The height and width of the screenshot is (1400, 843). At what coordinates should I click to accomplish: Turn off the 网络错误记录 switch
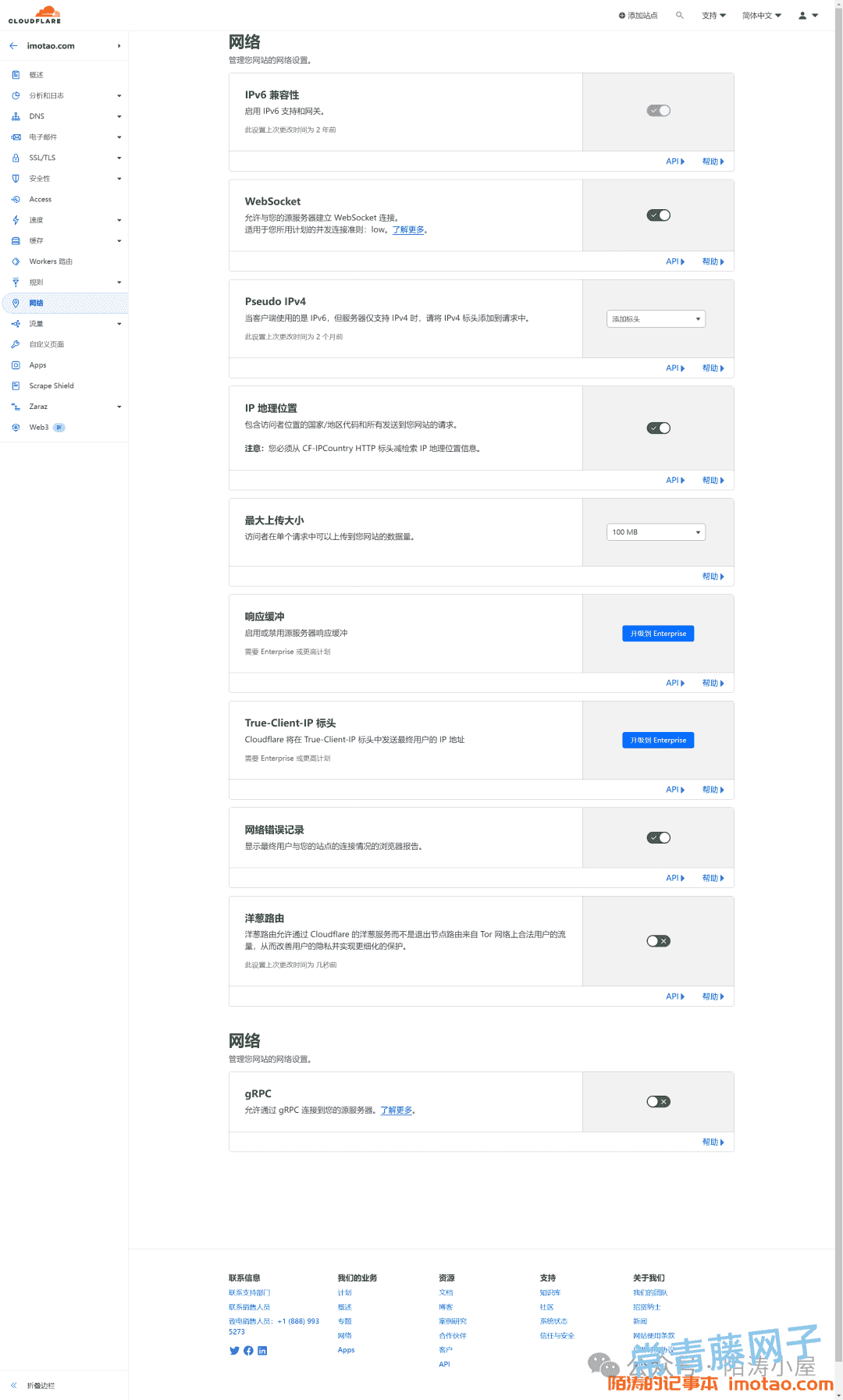coord(659,838)
